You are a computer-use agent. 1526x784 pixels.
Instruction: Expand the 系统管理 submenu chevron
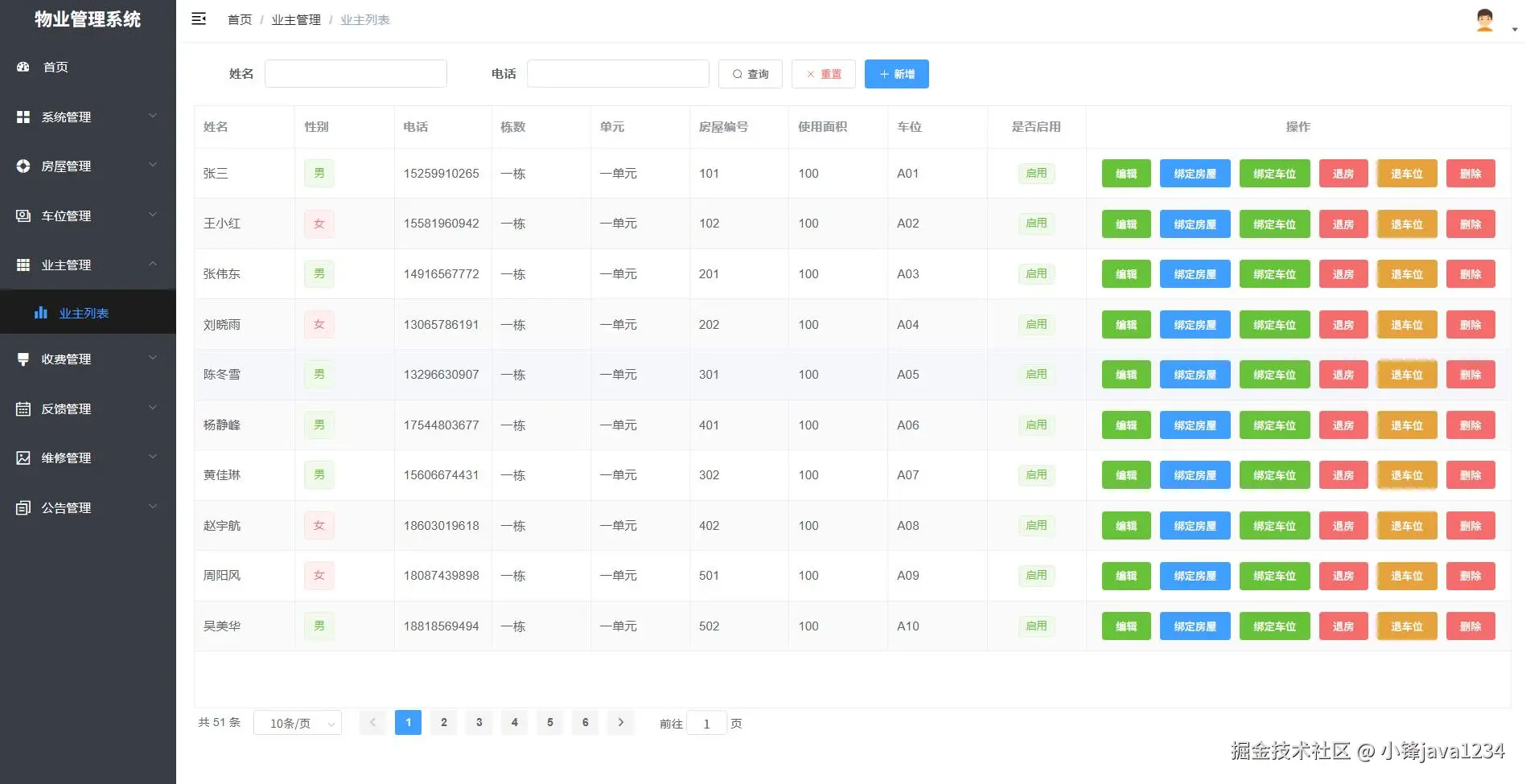click(153, 116)
